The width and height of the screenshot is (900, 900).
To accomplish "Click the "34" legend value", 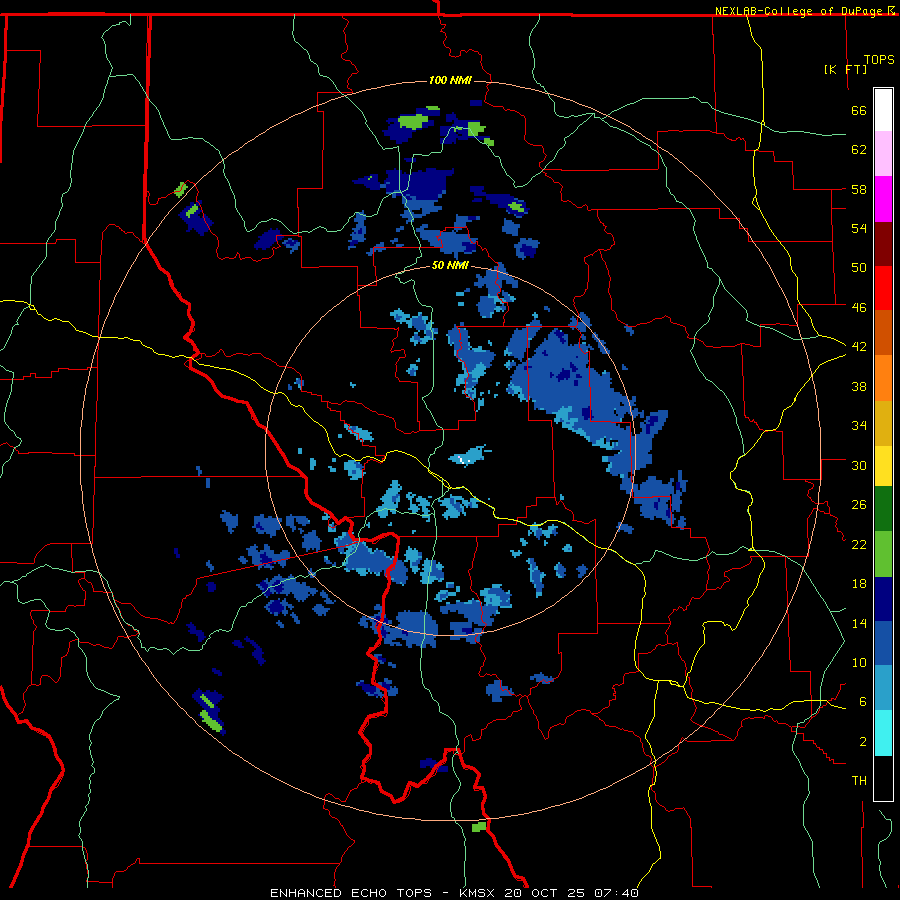I will coord(859,426).
